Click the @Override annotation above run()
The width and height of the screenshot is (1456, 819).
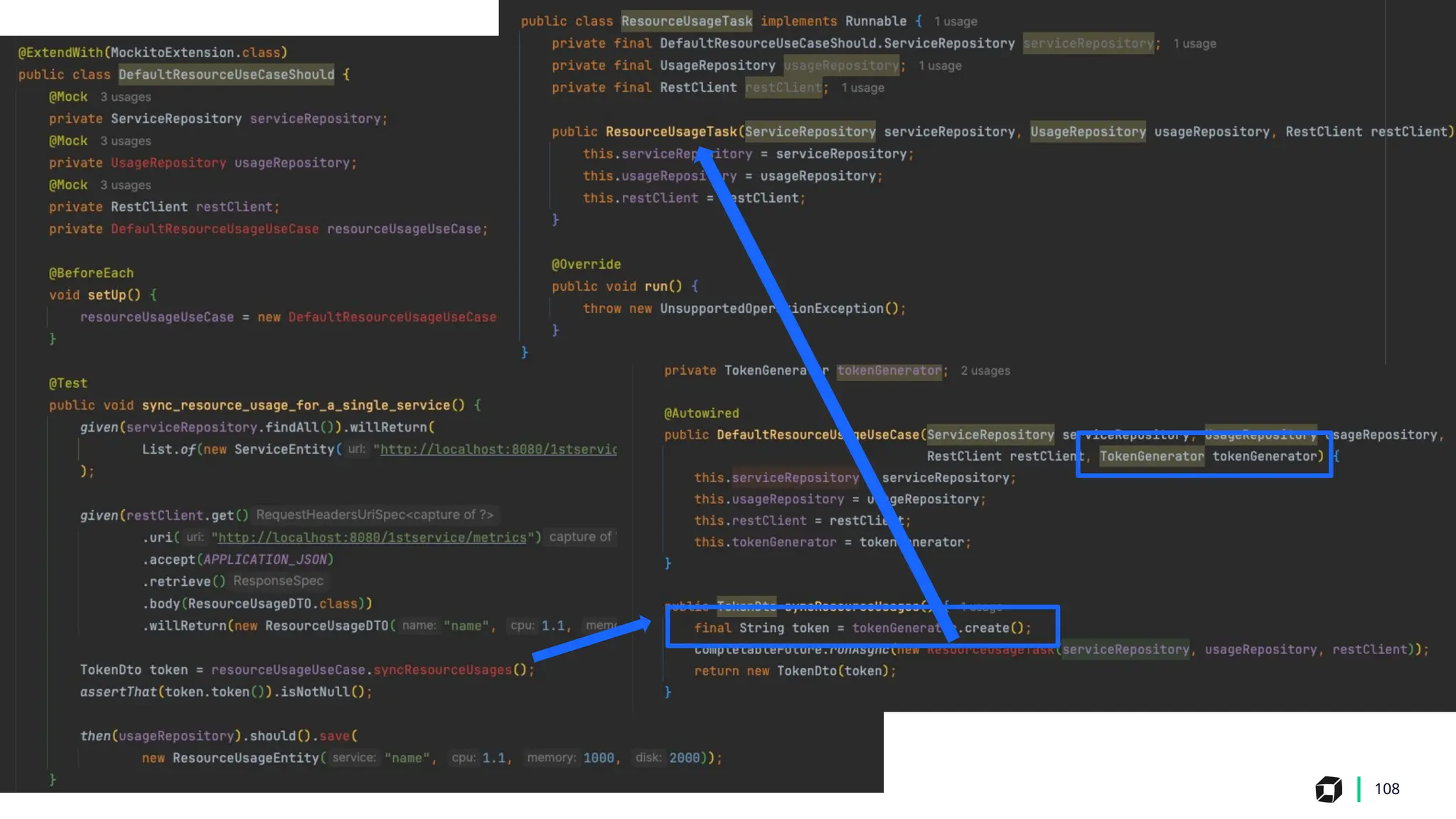(586, 264)
